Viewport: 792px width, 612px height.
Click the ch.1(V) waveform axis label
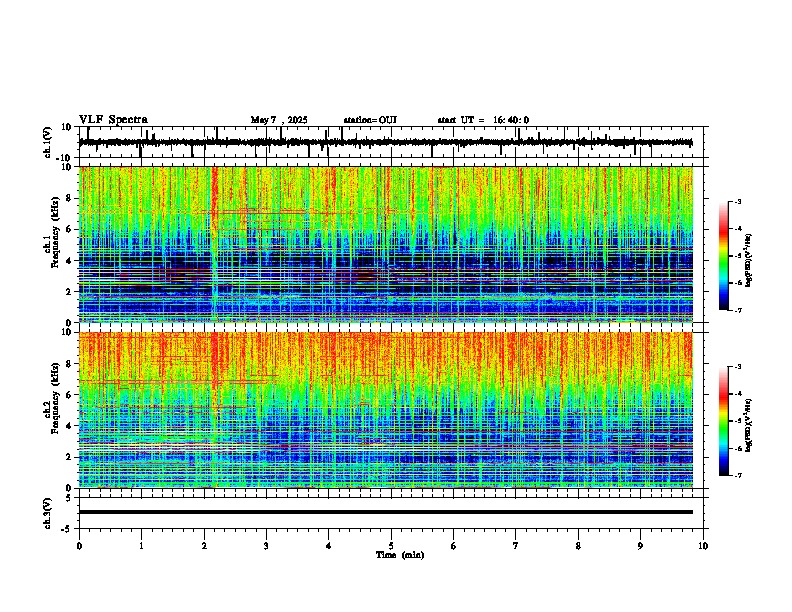coord(48,142)
